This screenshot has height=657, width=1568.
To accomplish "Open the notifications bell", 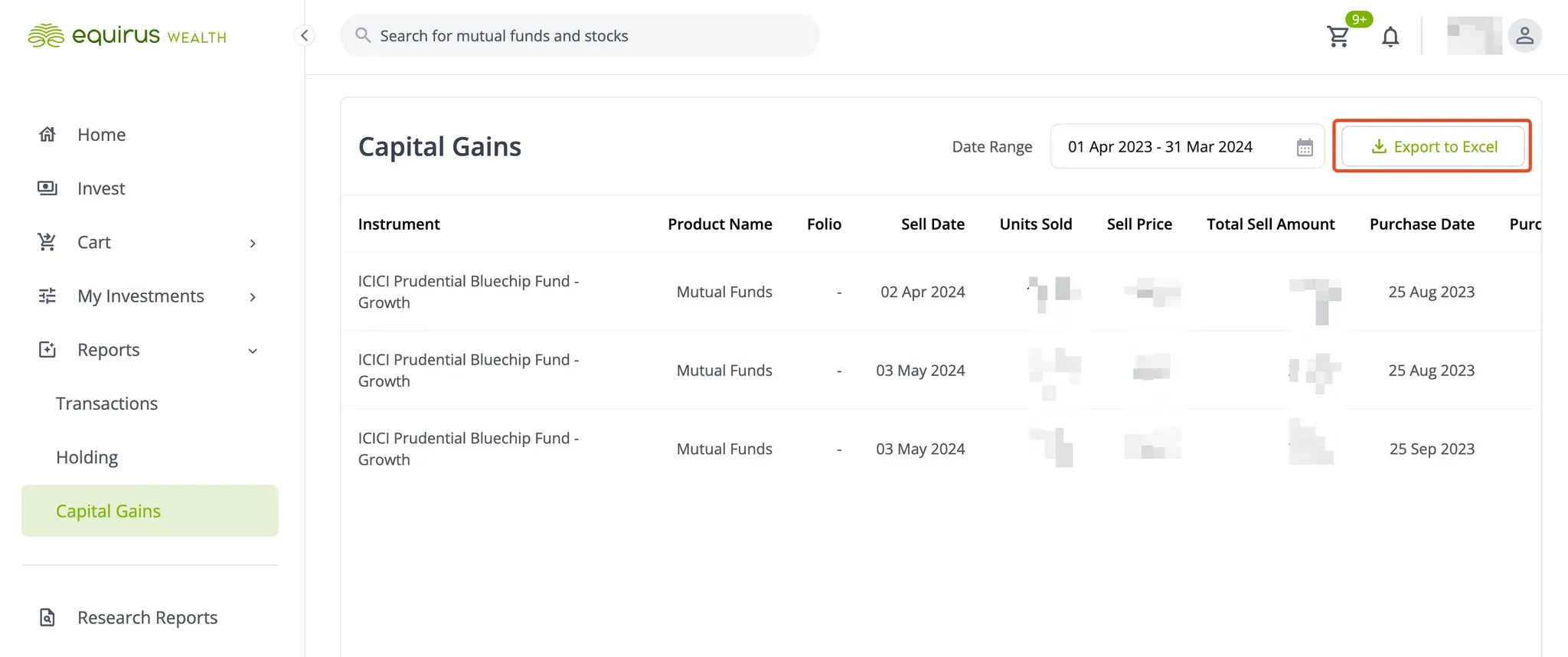I will point(1390,36).
